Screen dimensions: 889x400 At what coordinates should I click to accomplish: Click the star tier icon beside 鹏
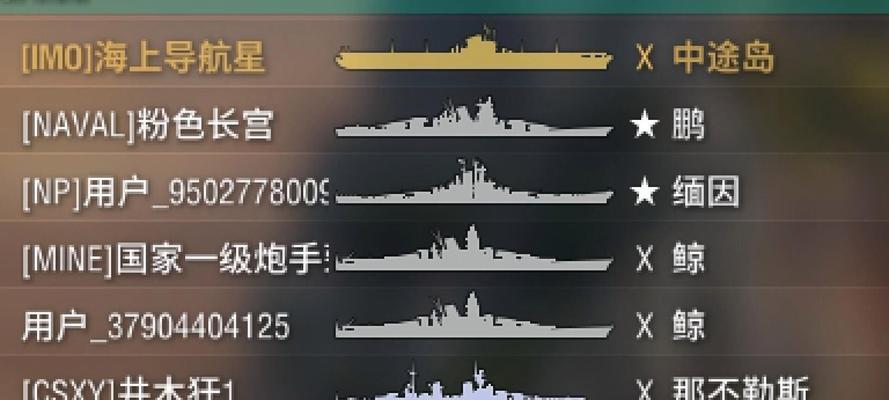pos(645,125)
